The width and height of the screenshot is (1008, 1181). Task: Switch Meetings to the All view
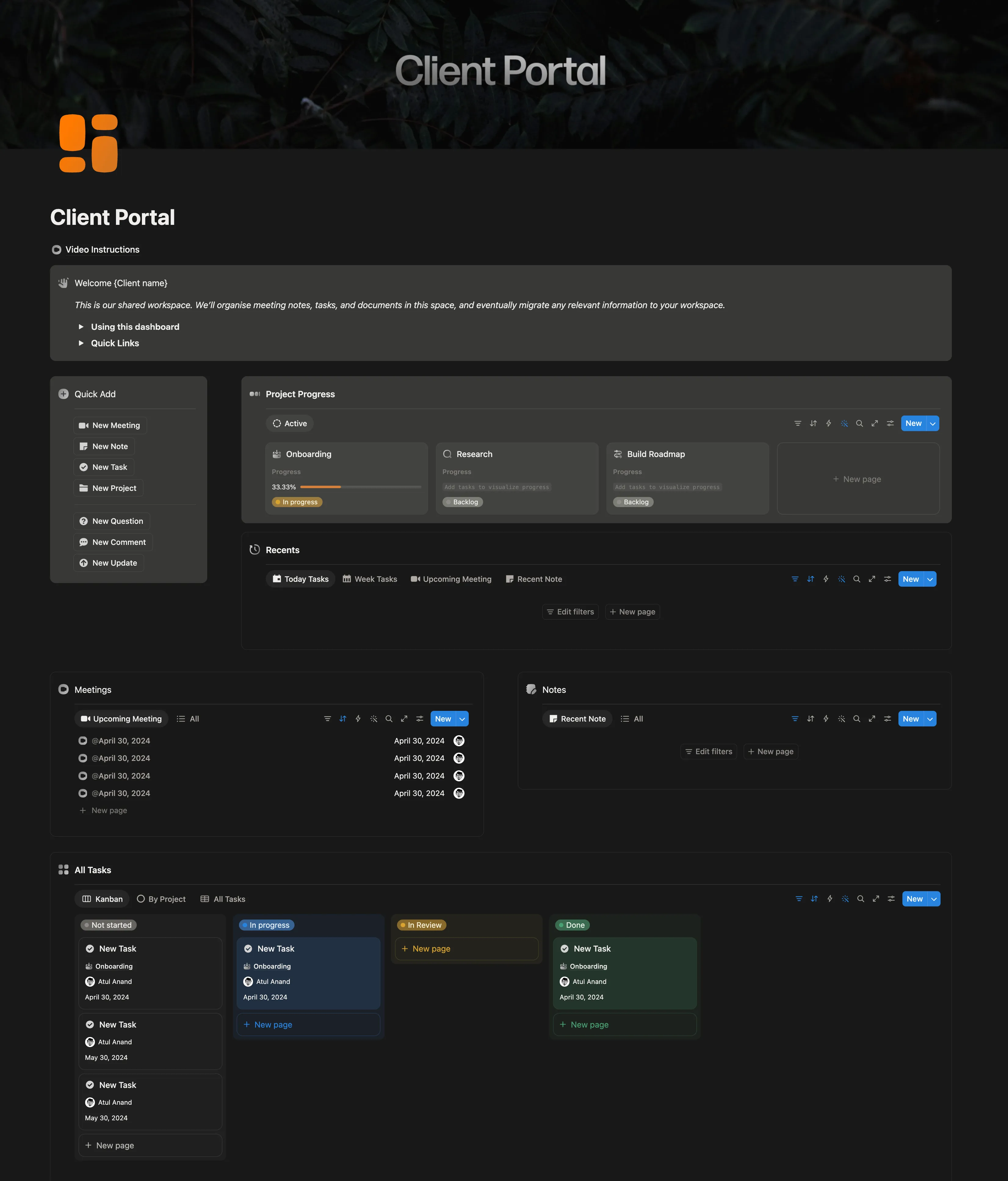[x=188, y=719]
